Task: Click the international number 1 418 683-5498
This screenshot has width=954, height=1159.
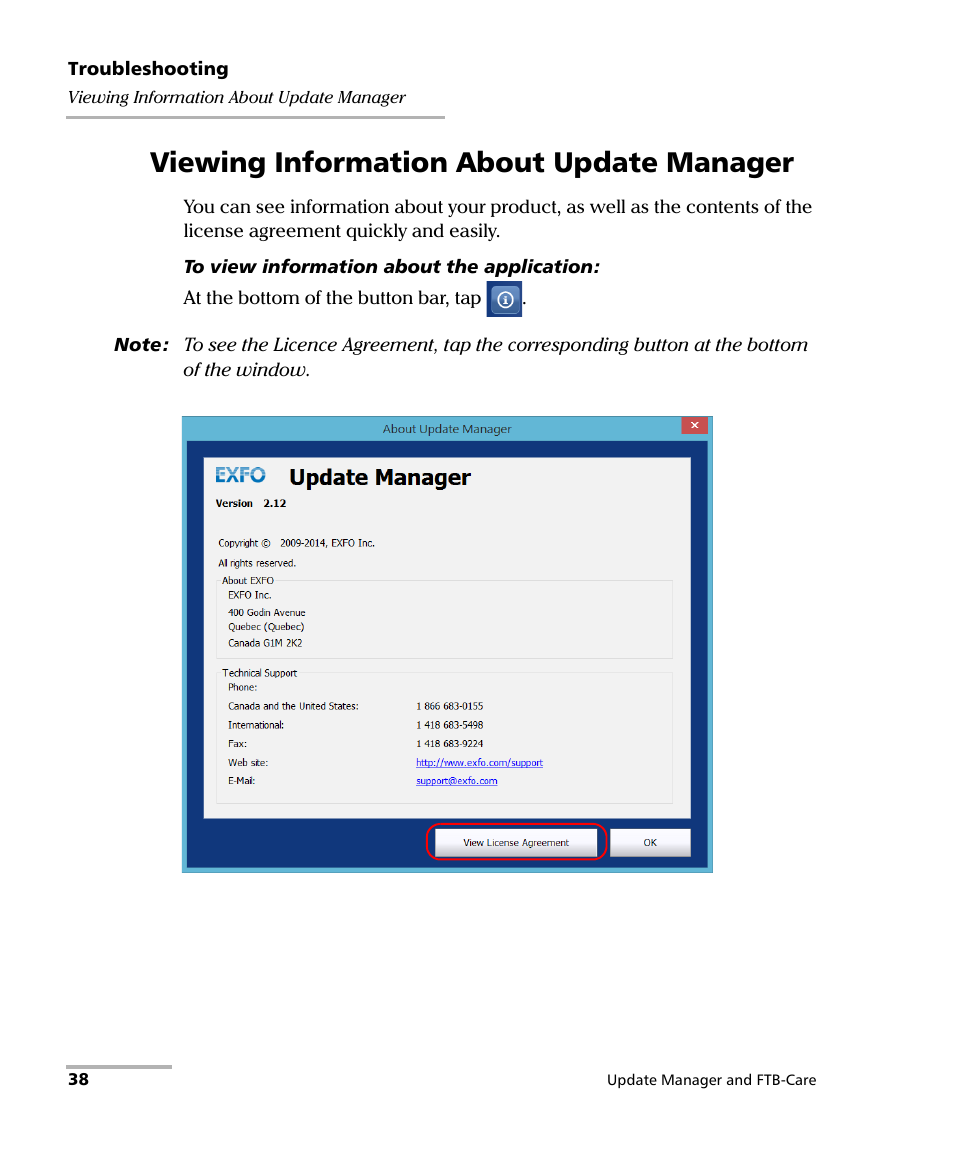Action: [x=449, y=725]
